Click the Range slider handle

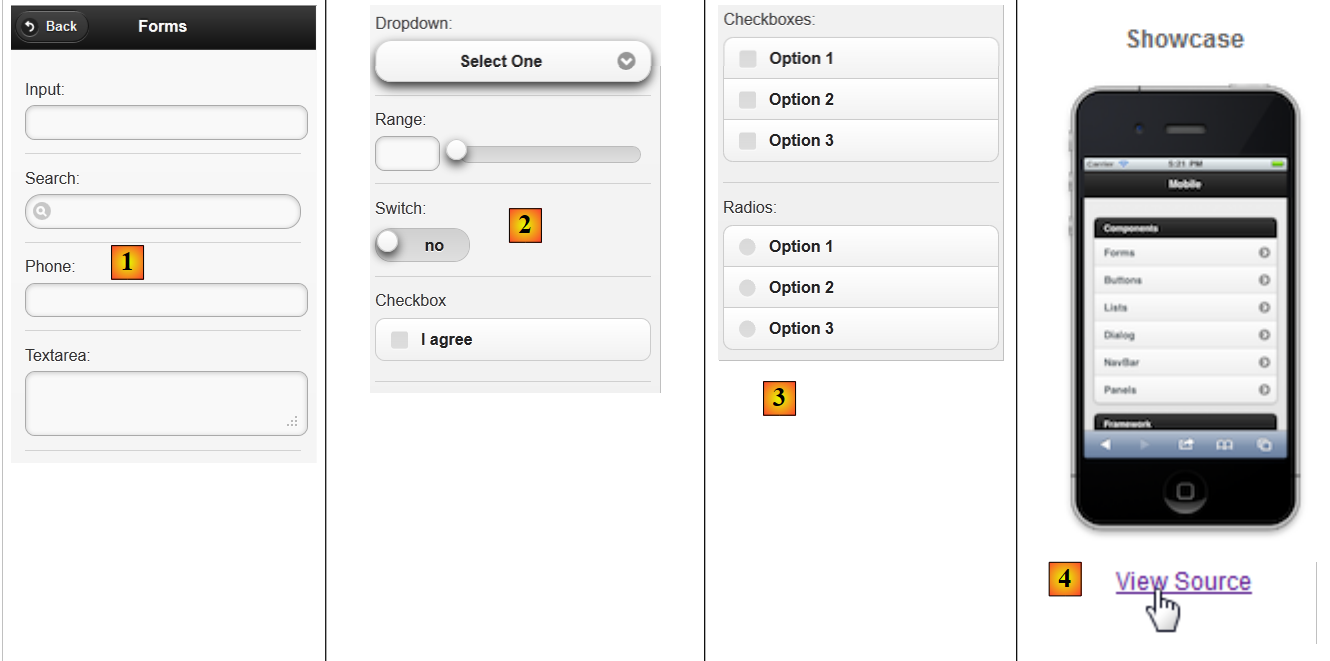pyautogui.click(x=456, y=151)
